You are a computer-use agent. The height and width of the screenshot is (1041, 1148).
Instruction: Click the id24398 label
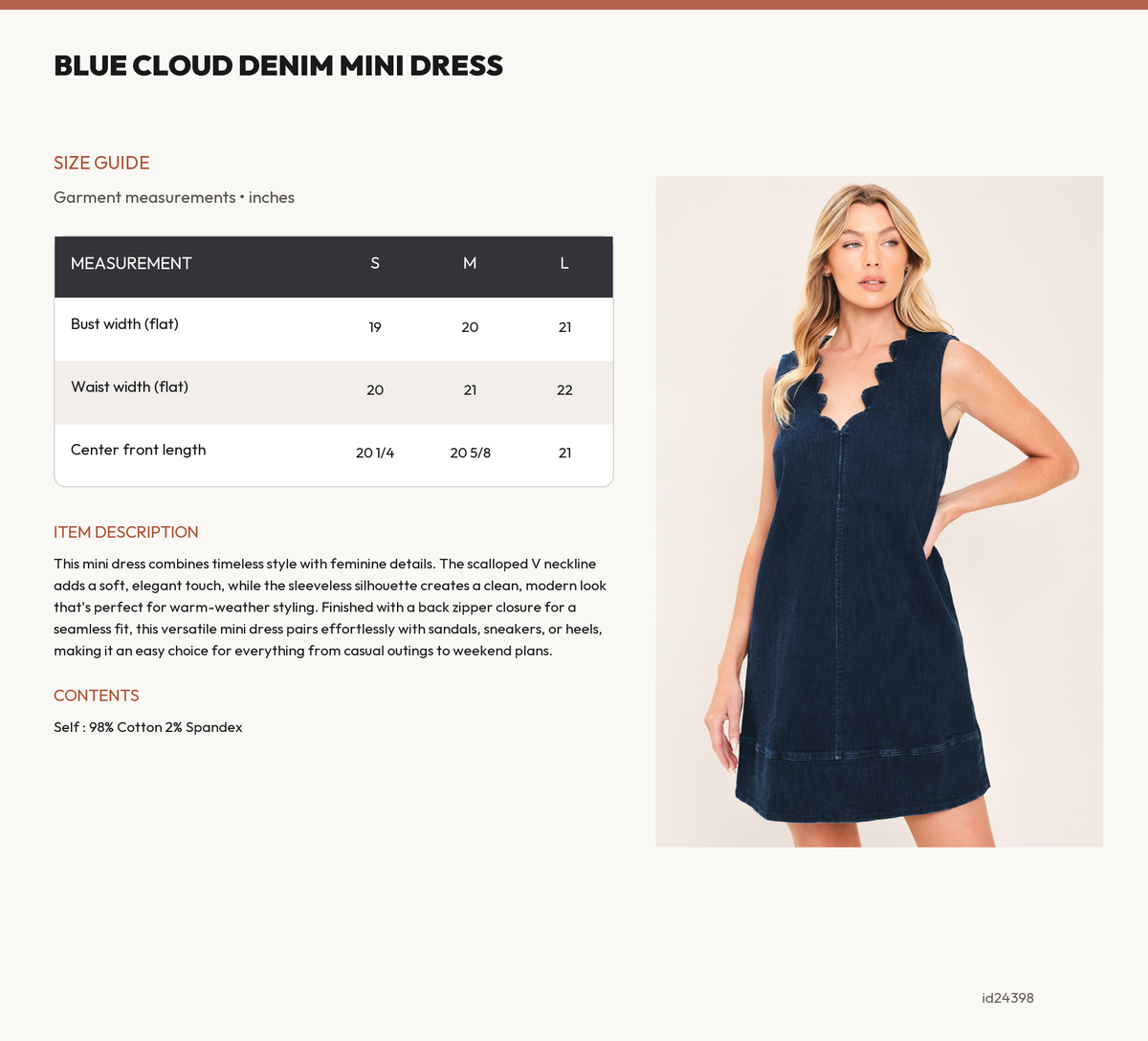pyautogui.click(x=1007, y=998)
